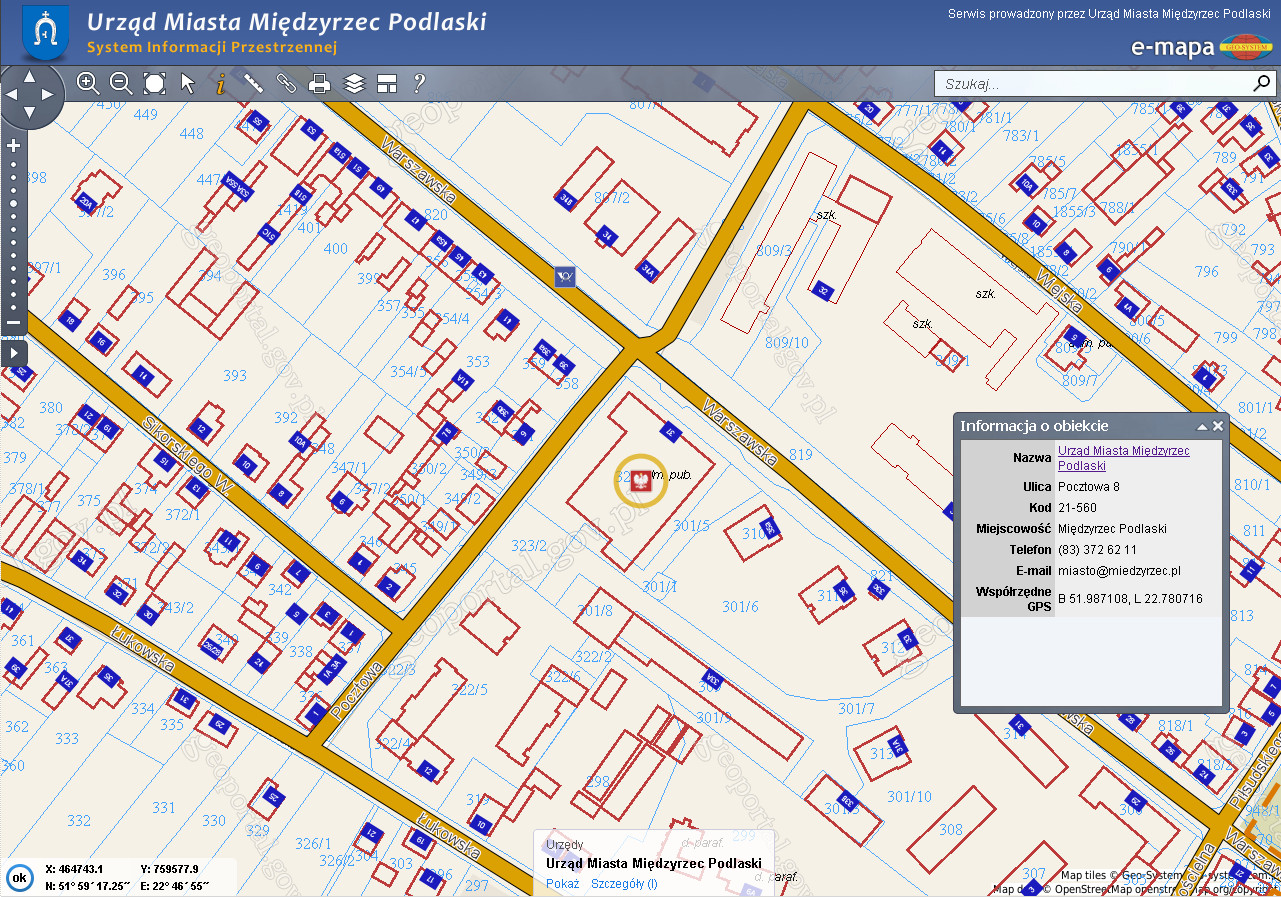The image size is (1281, 897).
Task: Click the large current zoom level dot
Action: pyautogui.click(x=14, y=203)
